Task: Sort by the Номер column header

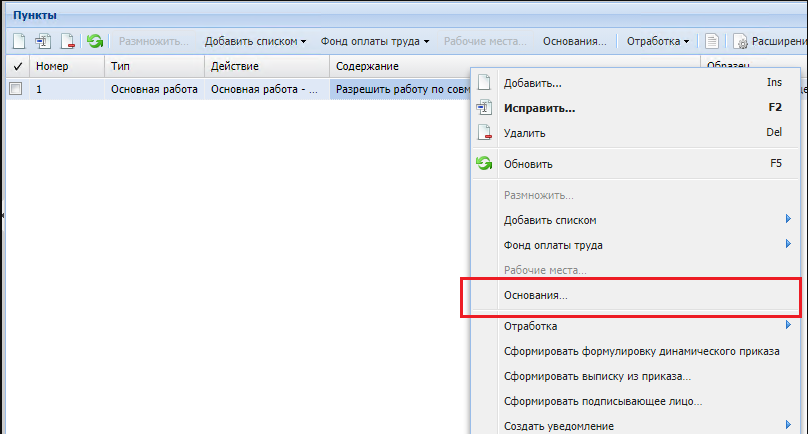Action: point(66,66)
